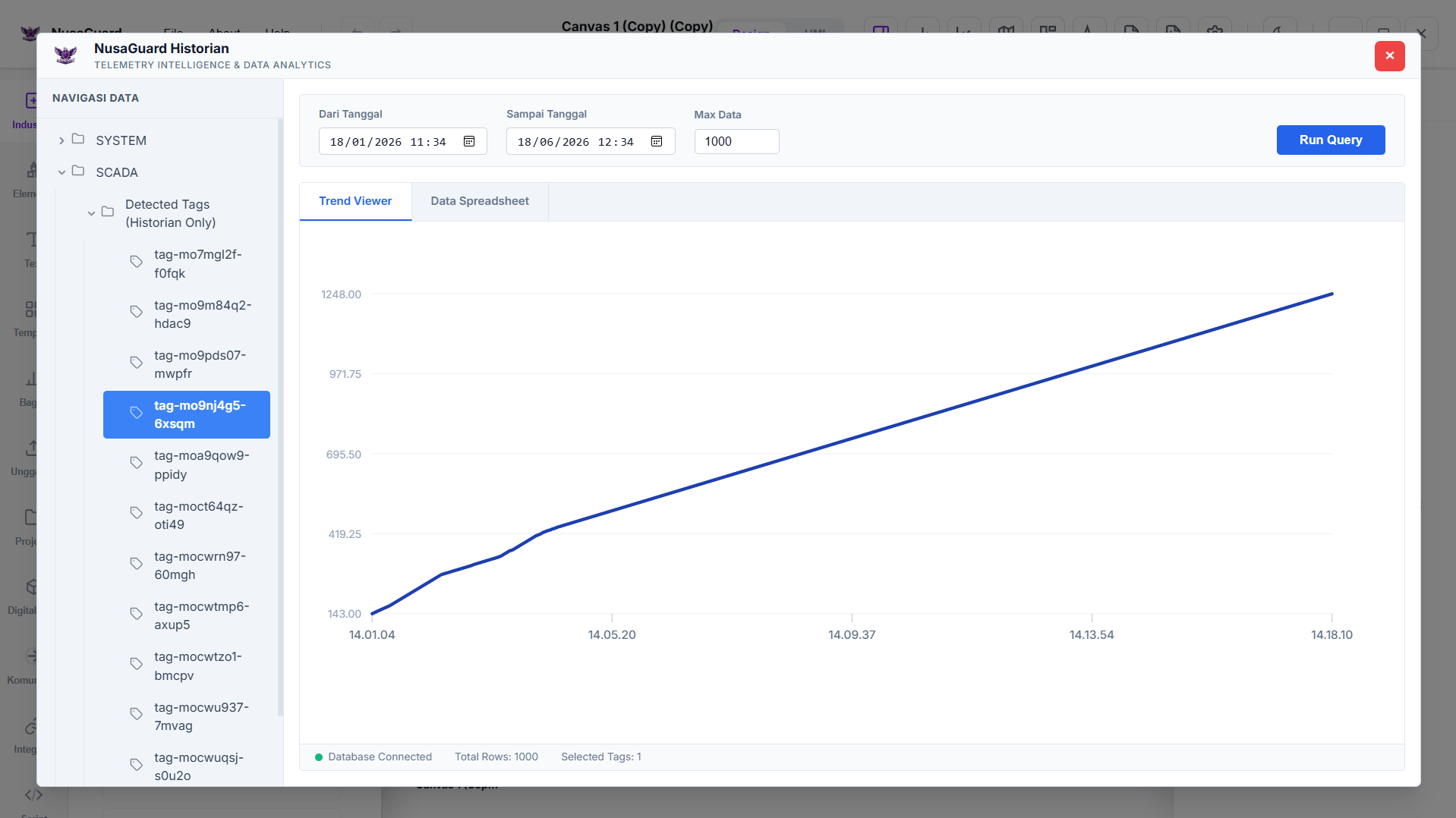This screenshot has width=1456, height=818.
Task: Run the historian query
Action: tap(1330, 140)
